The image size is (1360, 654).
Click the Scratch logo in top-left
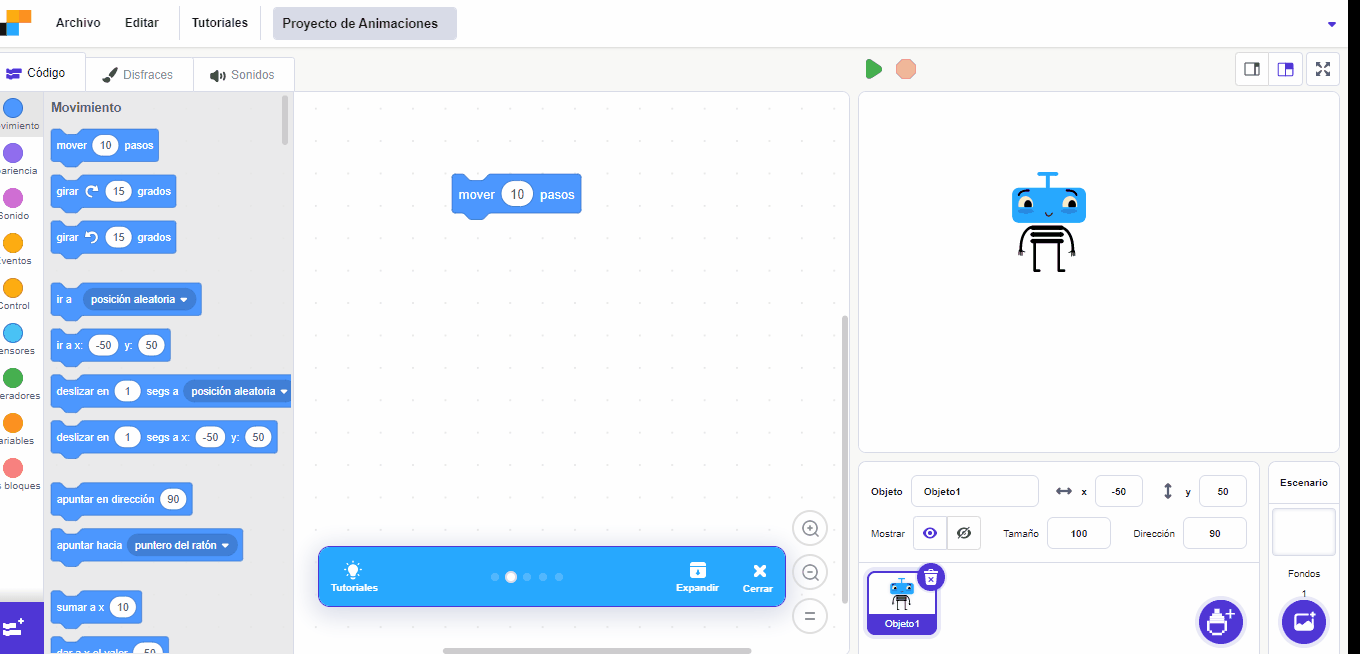point(16,22)
